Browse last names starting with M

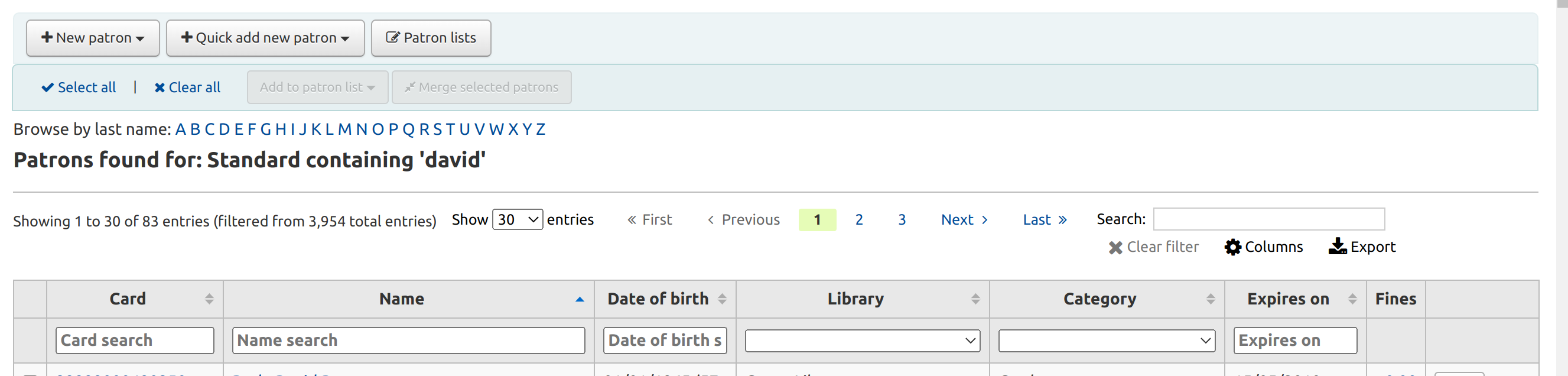click(x=344, y=129)
